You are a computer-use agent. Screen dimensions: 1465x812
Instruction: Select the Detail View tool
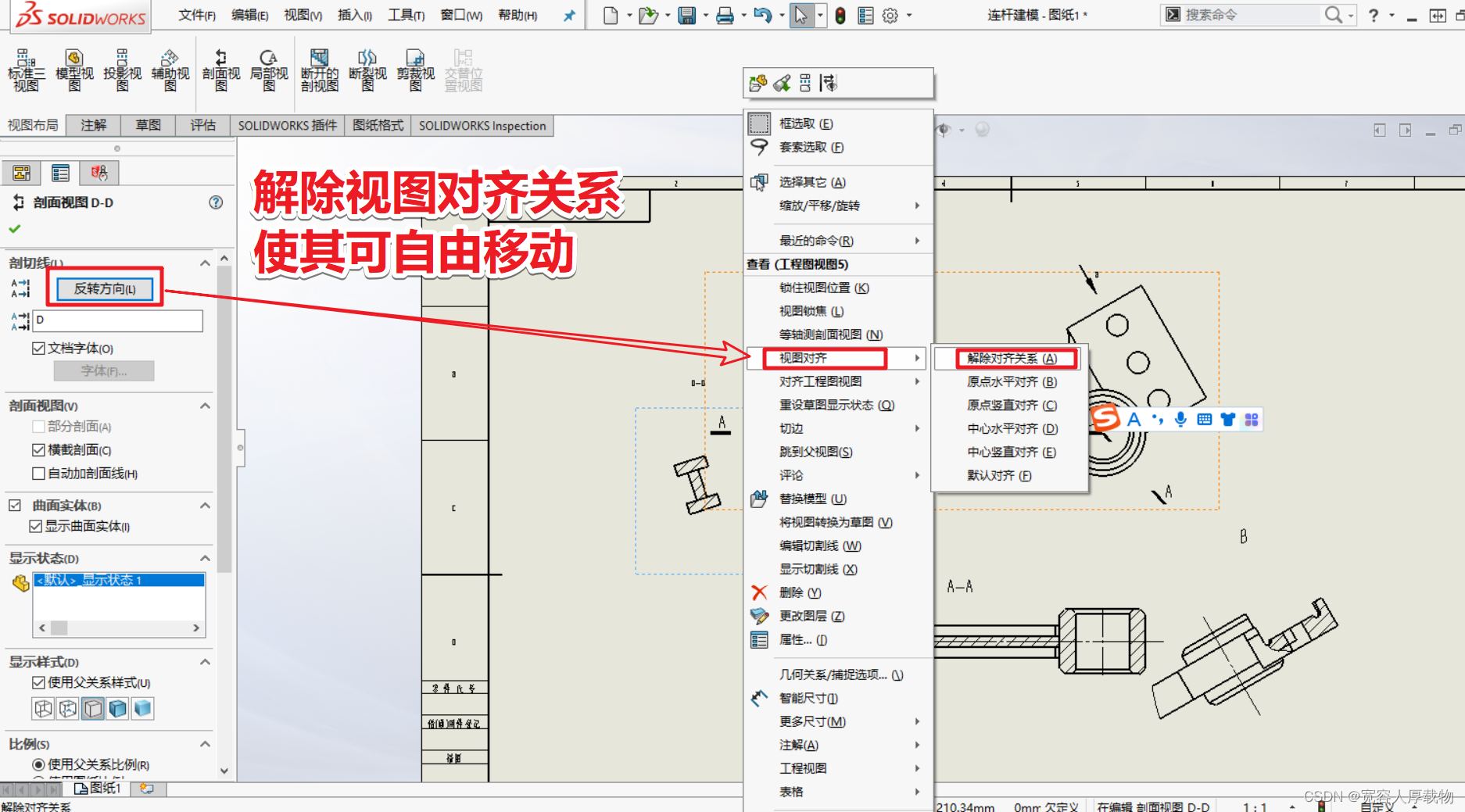pyautogui.click(x=269, y=70)
